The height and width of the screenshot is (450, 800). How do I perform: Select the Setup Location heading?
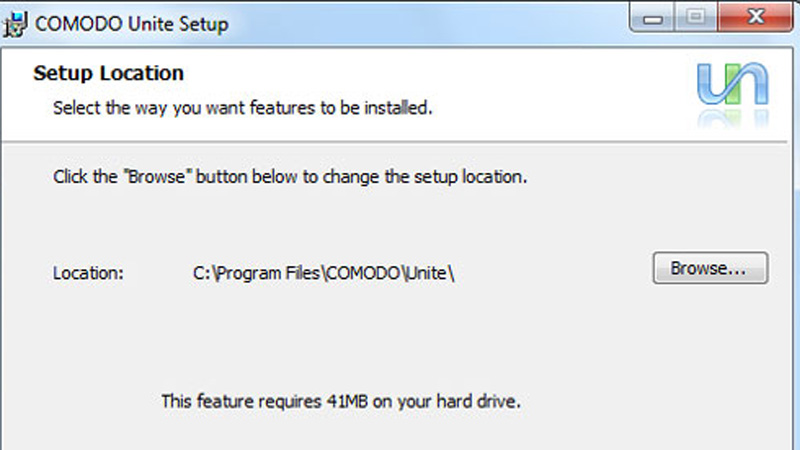click(108, 73)
